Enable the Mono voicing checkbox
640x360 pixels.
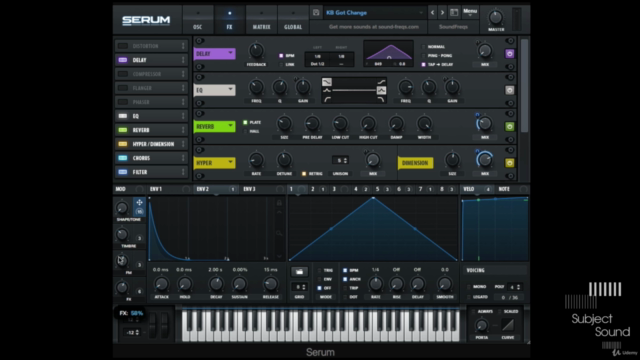(x=469, y=287)
